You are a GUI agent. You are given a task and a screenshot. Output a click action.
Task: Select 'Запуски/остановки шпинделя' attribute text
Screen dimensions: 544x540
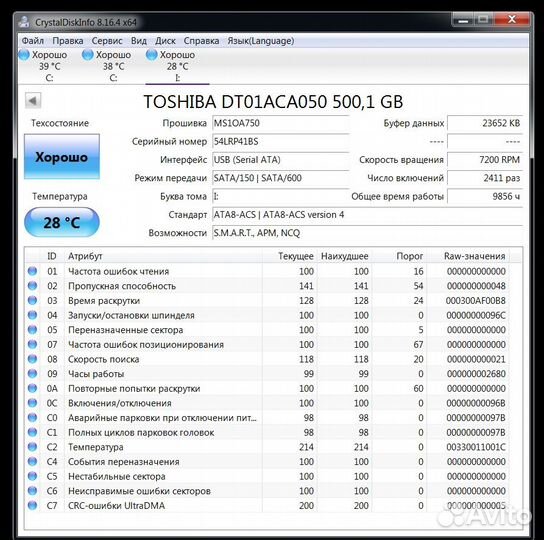131,315
